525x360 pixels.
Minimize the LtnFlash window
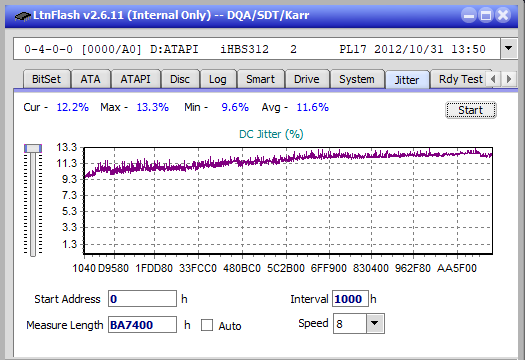pos(469,15)
